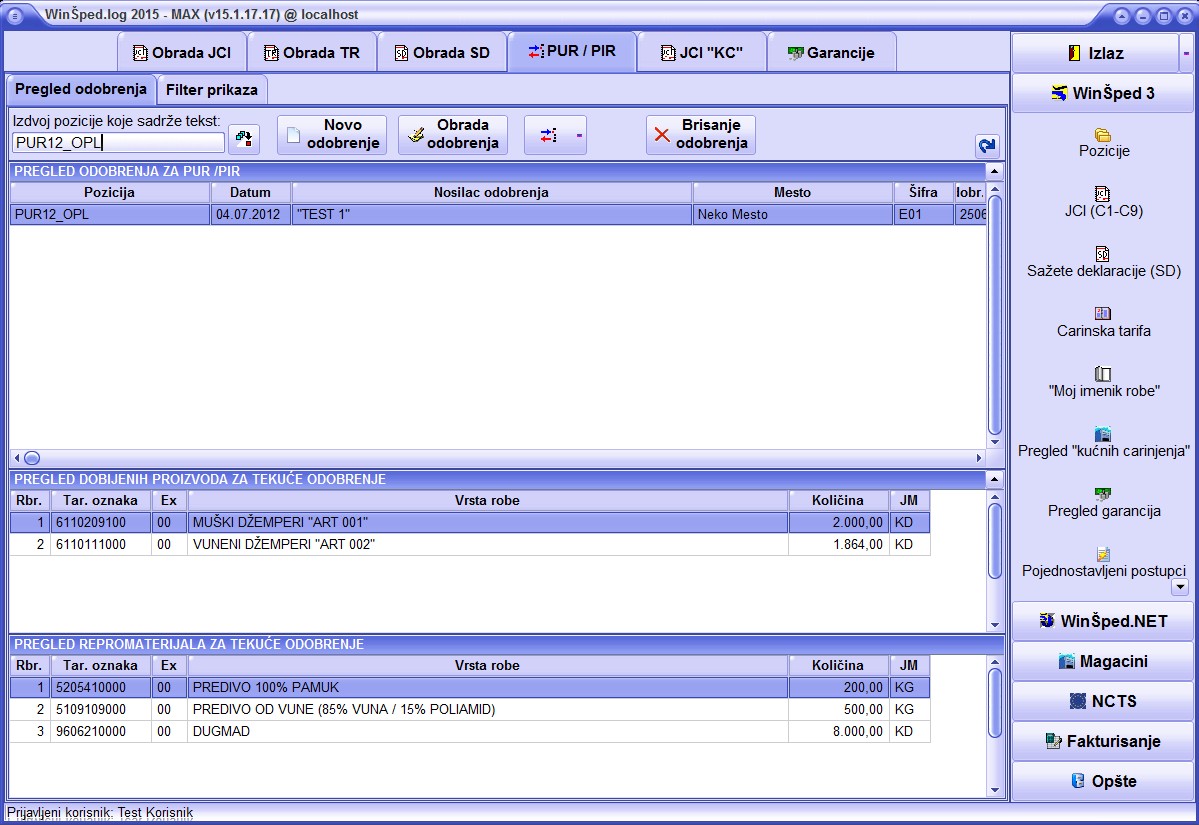Click the Datum column header
1199x825 pixels.
coord(251,193)
